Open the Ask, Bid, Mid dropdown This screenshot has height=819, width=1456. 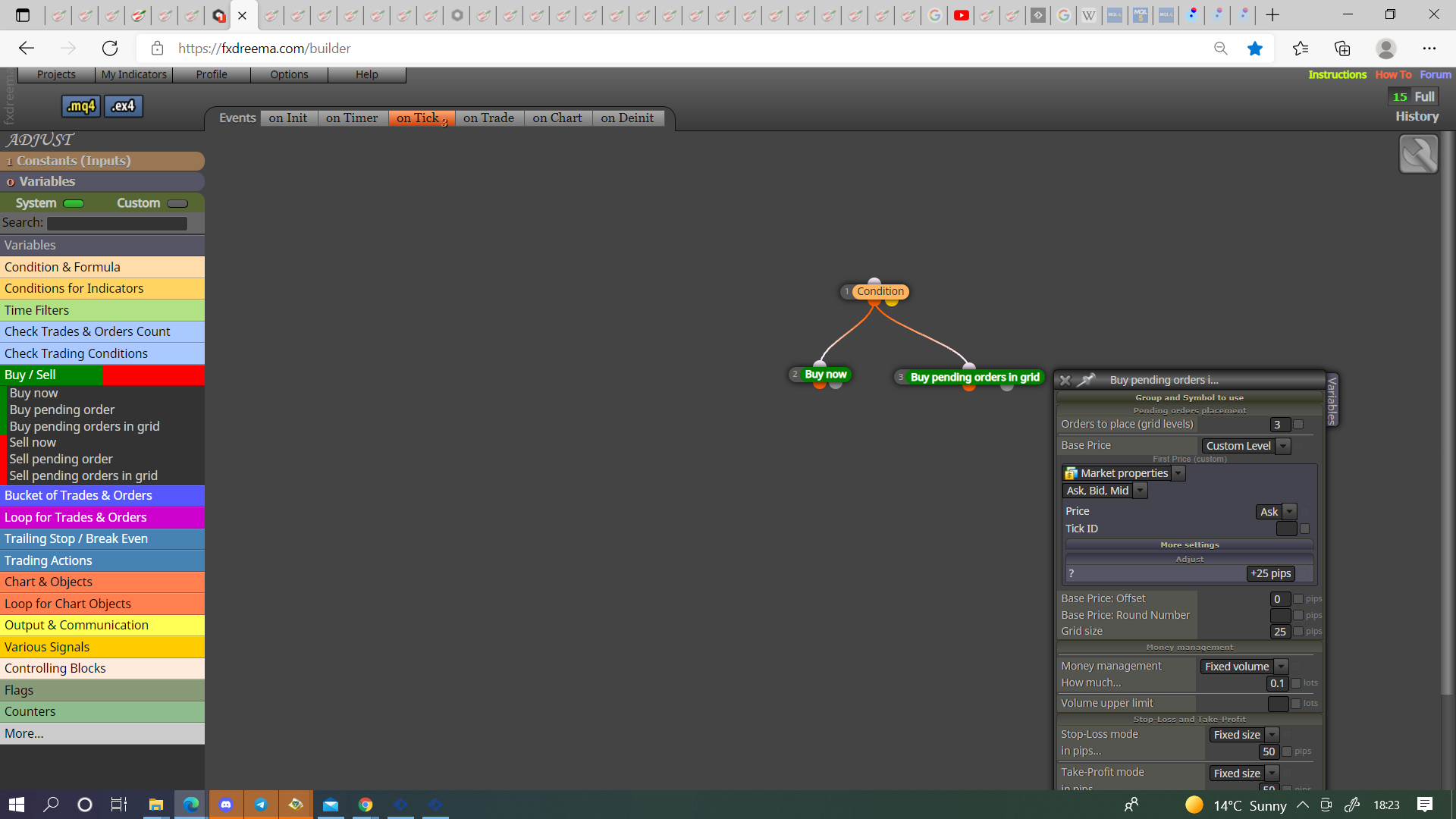click(x=1105, y=491)
